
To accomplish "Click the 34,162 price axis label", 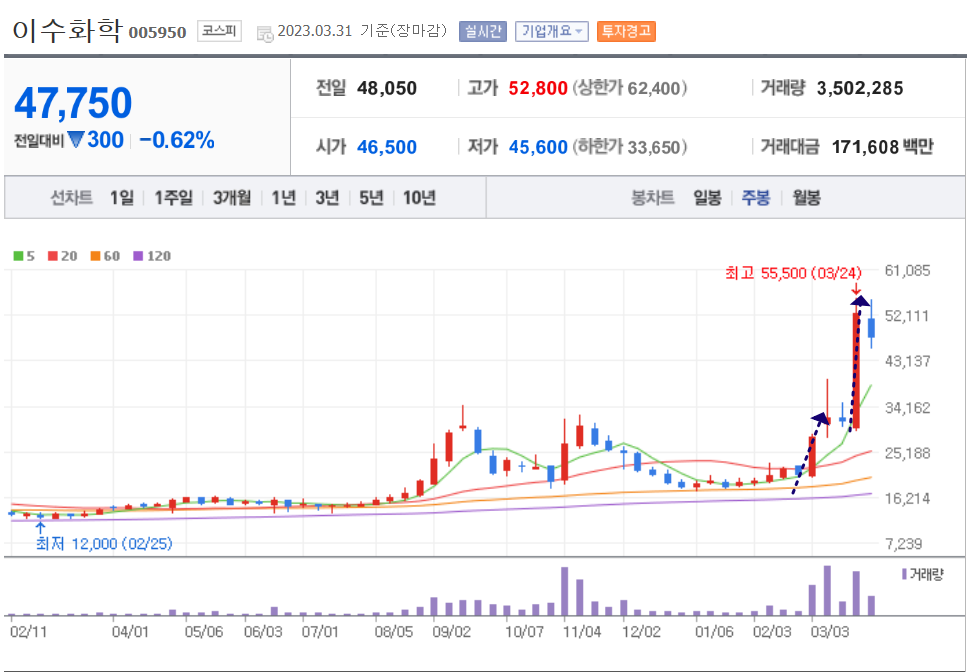I will click(x=907, y=408).
